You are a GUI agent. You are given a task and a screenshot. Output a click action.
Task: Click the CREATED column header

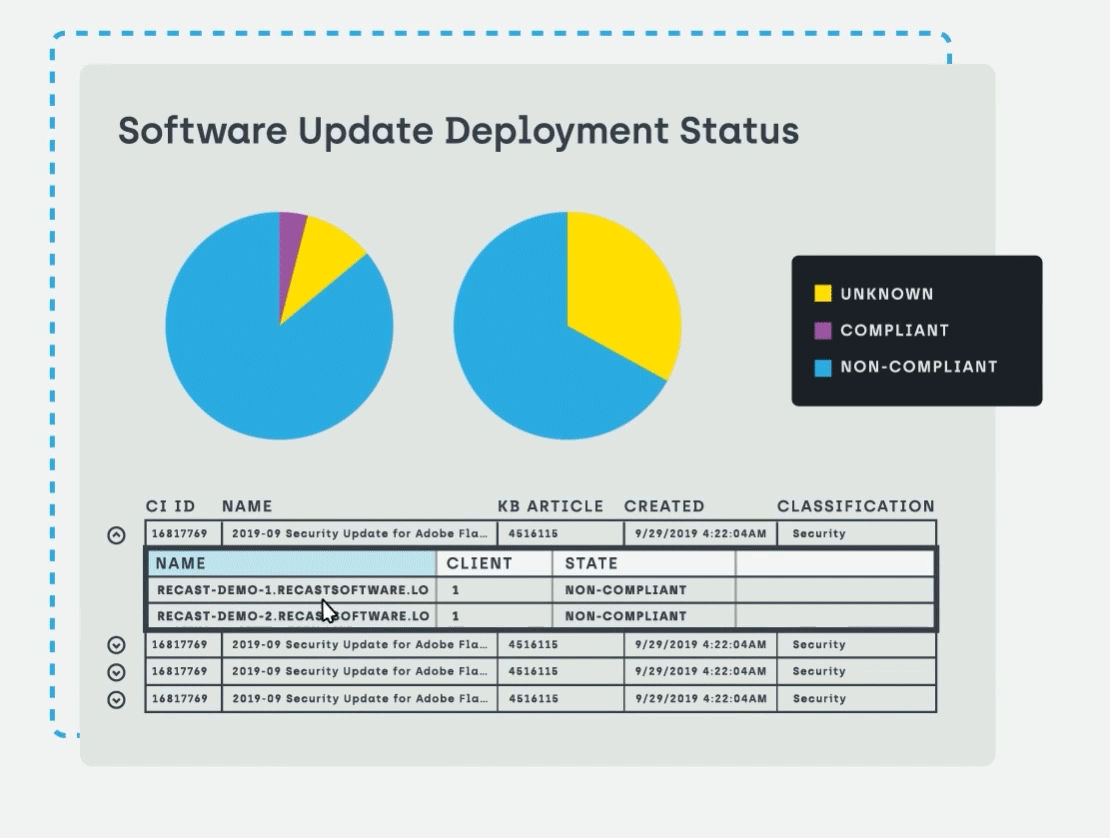point(664,506)
